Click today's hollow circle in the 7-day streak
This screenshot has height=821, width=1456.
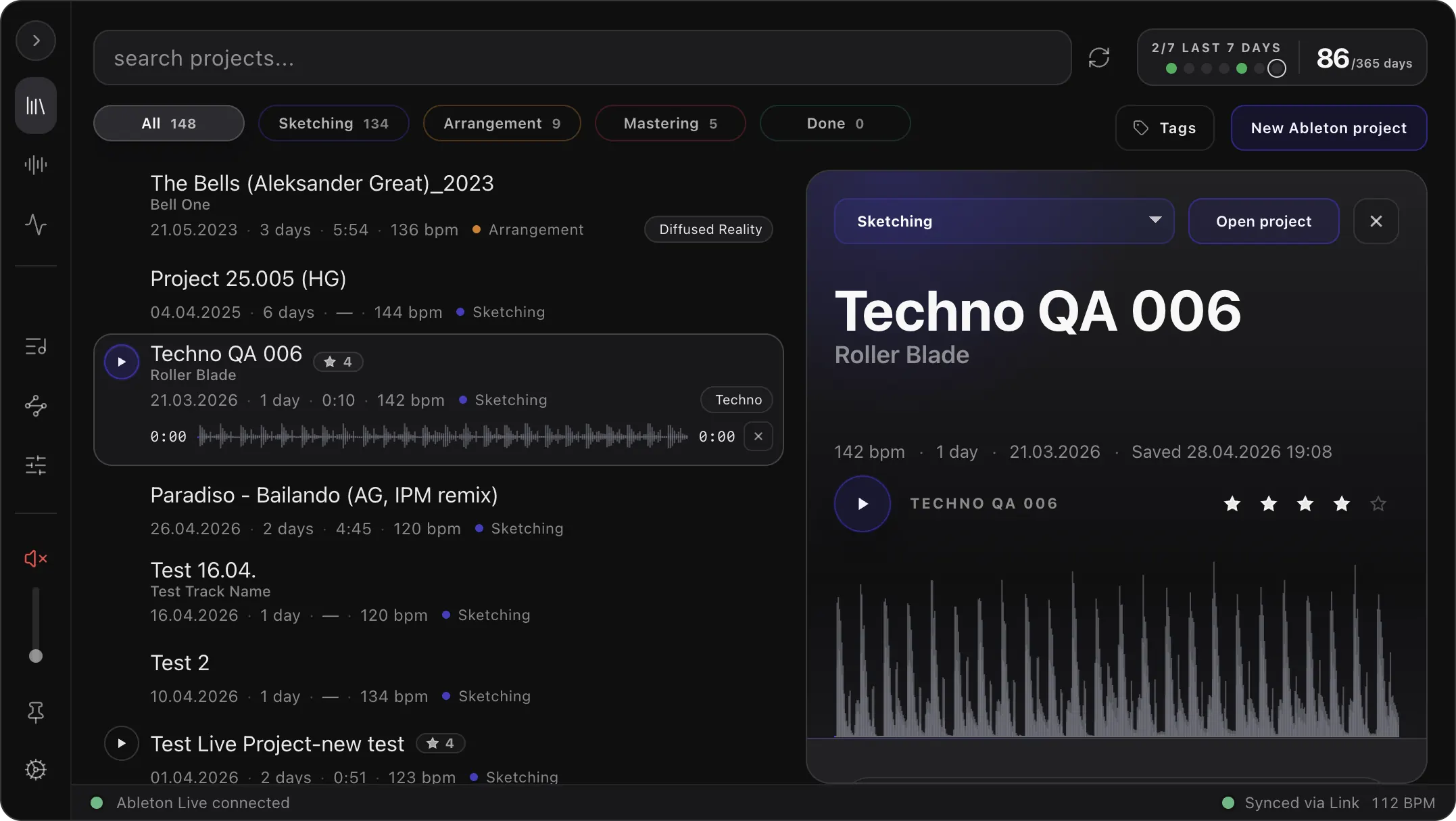(x=1277, y=68)
